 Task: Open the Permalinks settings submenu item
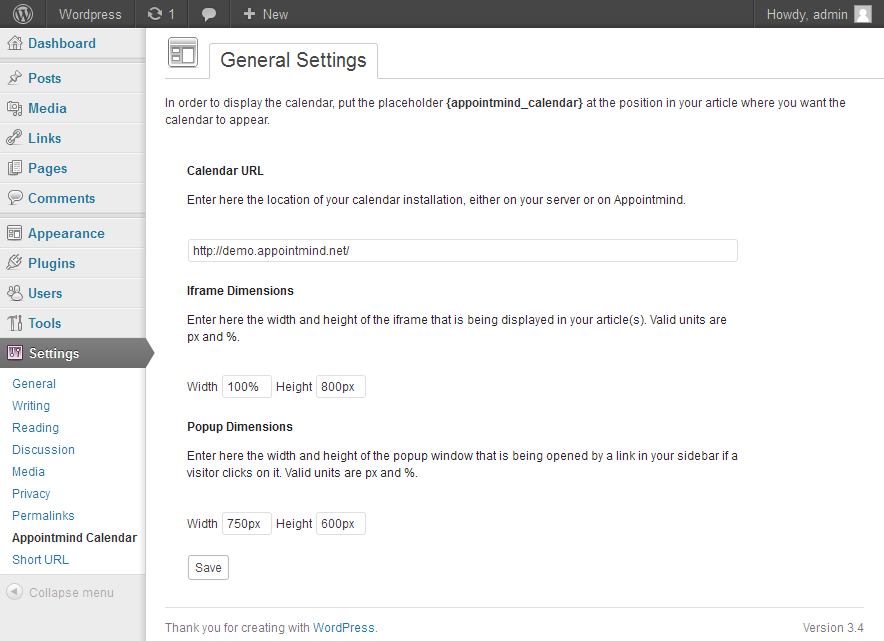pyautogui.click(x=43, y=515)
